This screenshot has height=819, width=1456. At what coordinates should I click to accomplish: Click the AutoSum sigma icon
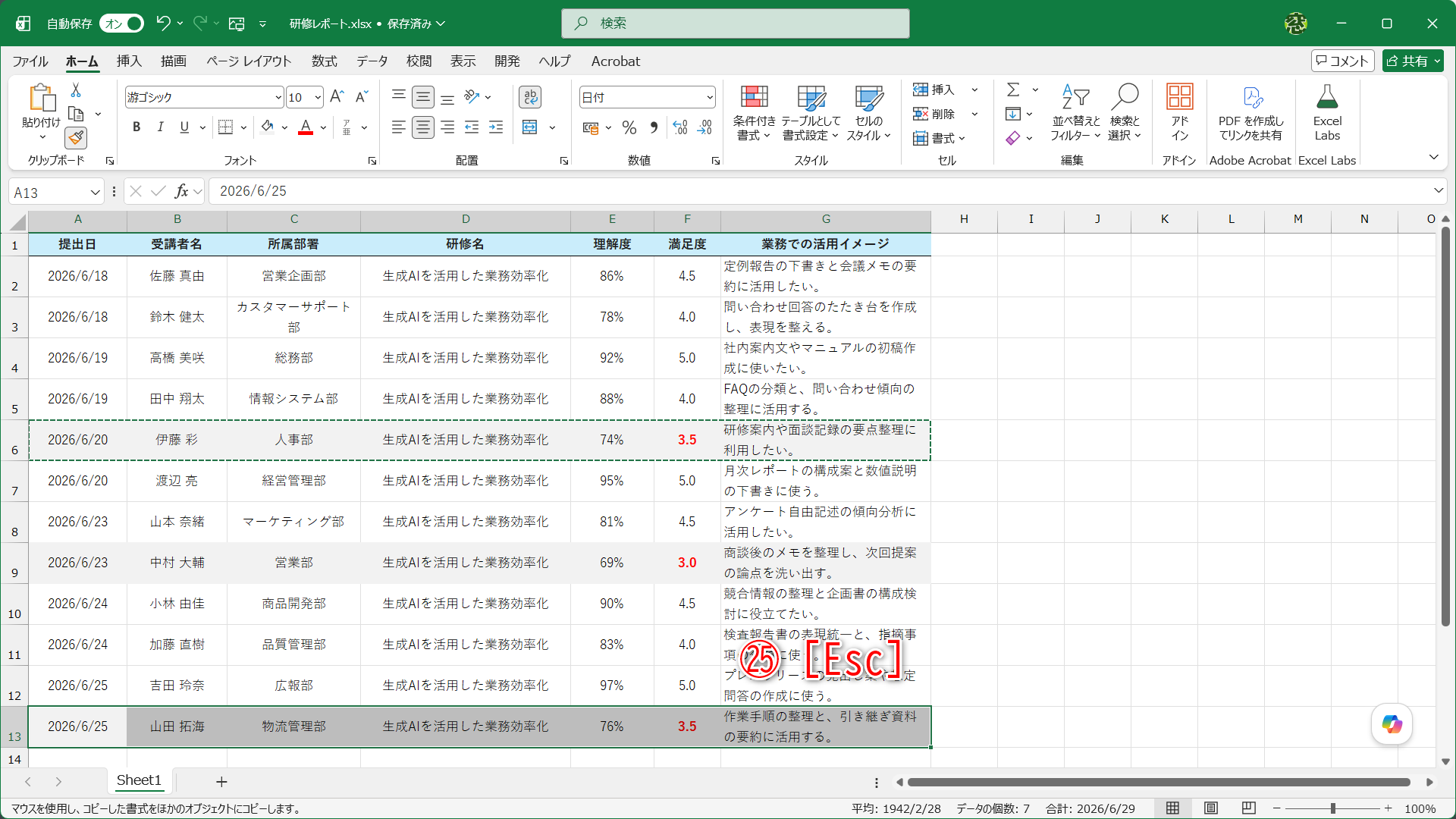(x=1013, y=89)
